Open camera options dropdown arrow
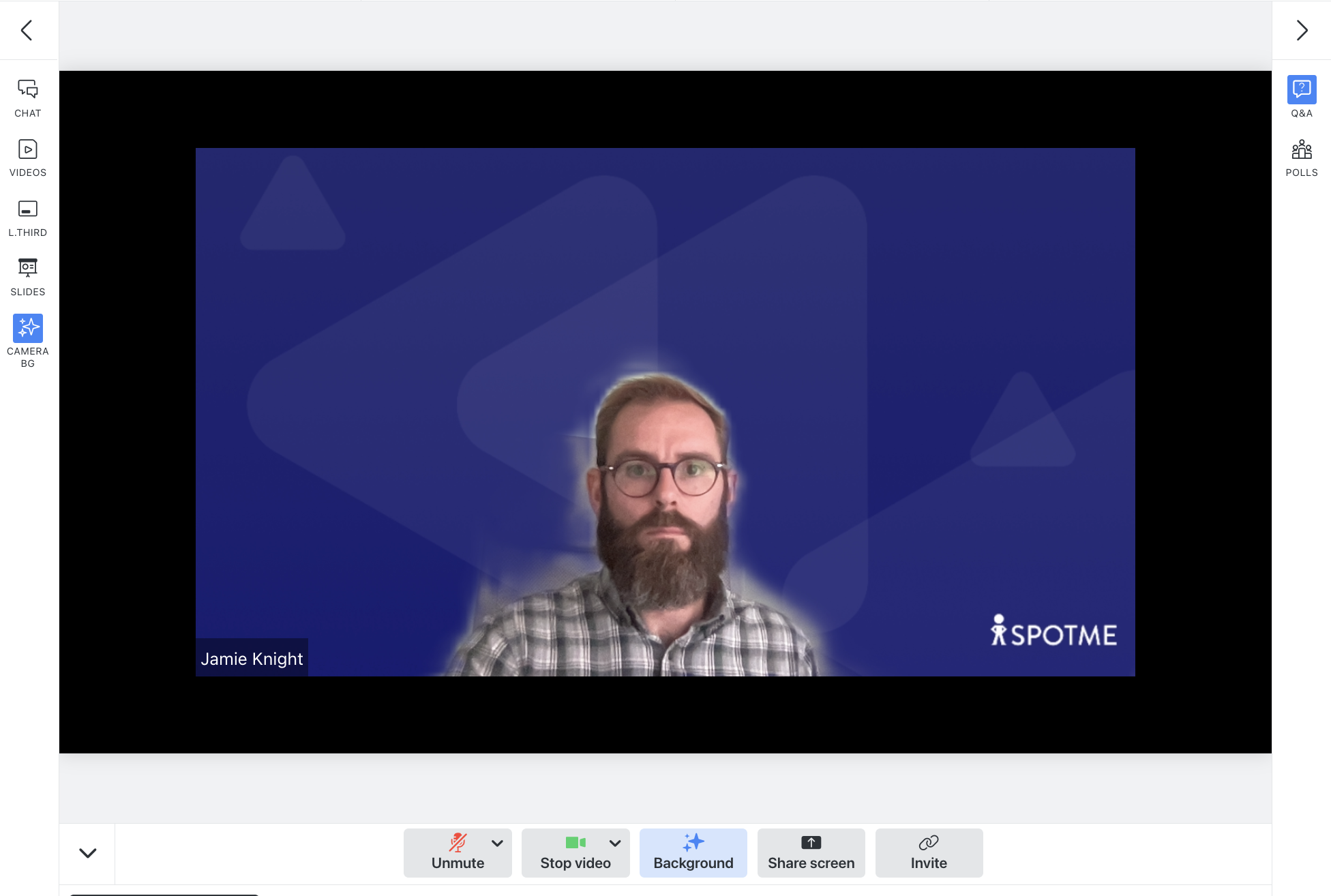This screenshot has width=1331, height=896. (615, 843)
